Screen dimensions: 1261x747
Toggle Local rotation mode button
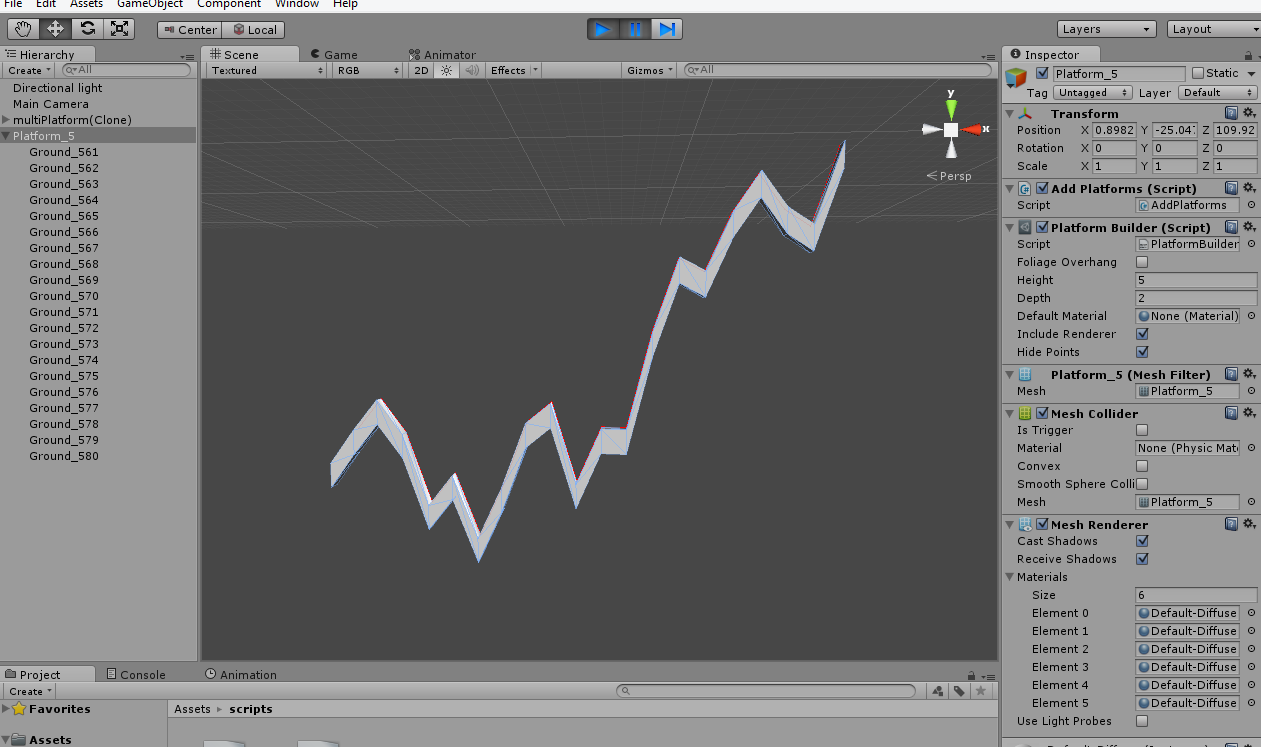[x=253, y=30]
